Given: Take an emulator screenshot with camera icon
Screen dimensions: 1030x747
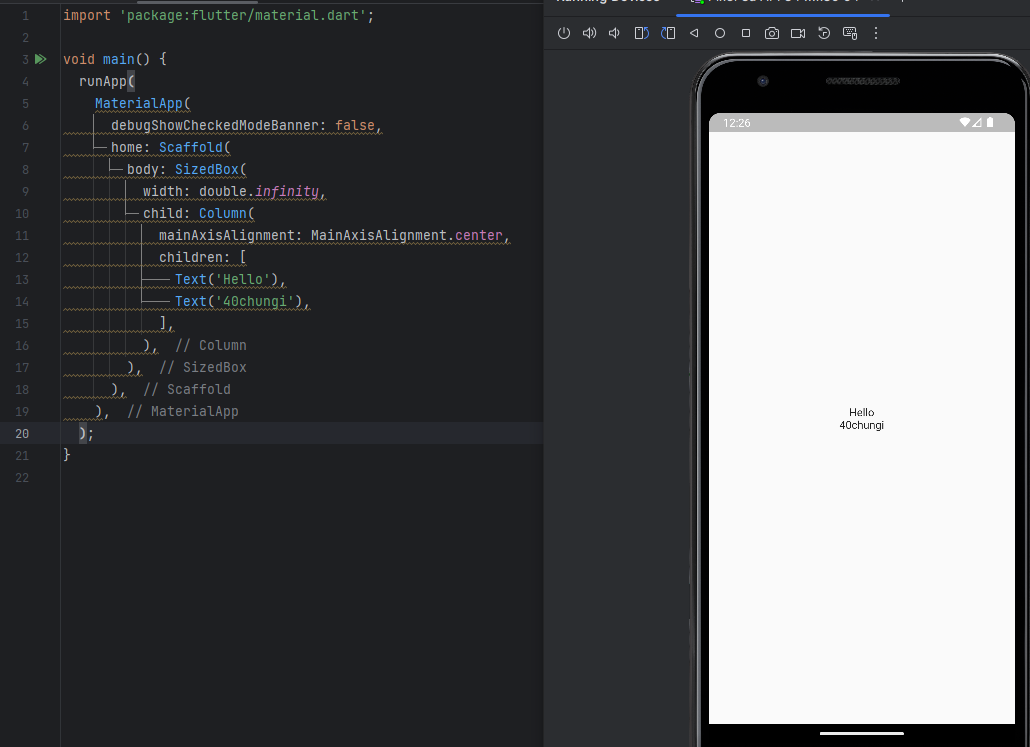Looking at the screenshot, I should click(772, 33).
